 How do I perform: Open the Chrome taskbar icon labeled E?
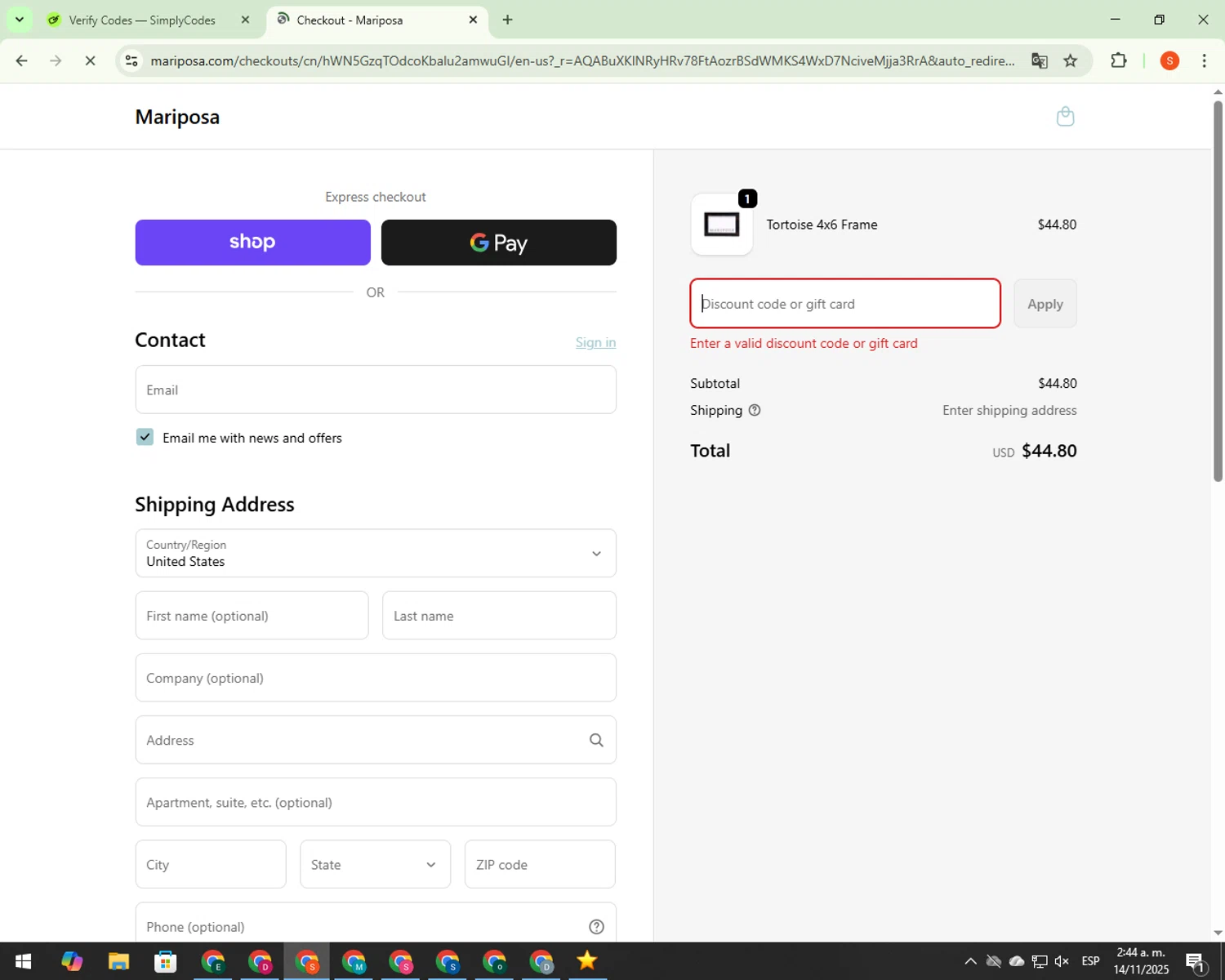click(x=213, y=961)
